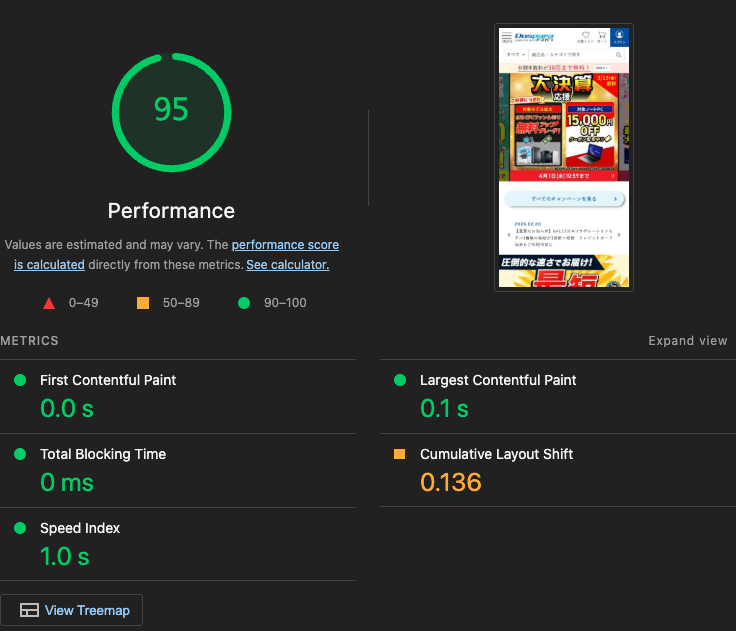Click the hamburger menu icon in the page preview
Image resolution: width=736 pixels, height=631 pixels.
(506, 37)
